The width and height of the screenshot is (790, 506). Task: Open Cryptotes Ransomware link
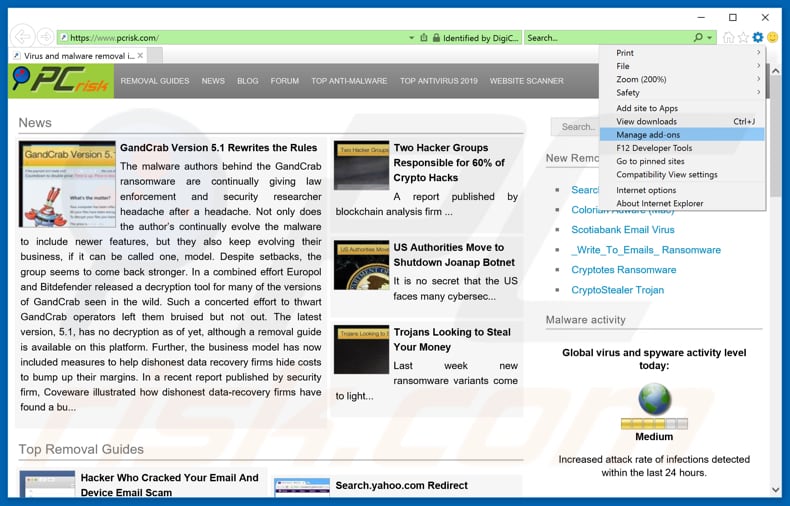[x=624, y=270]
